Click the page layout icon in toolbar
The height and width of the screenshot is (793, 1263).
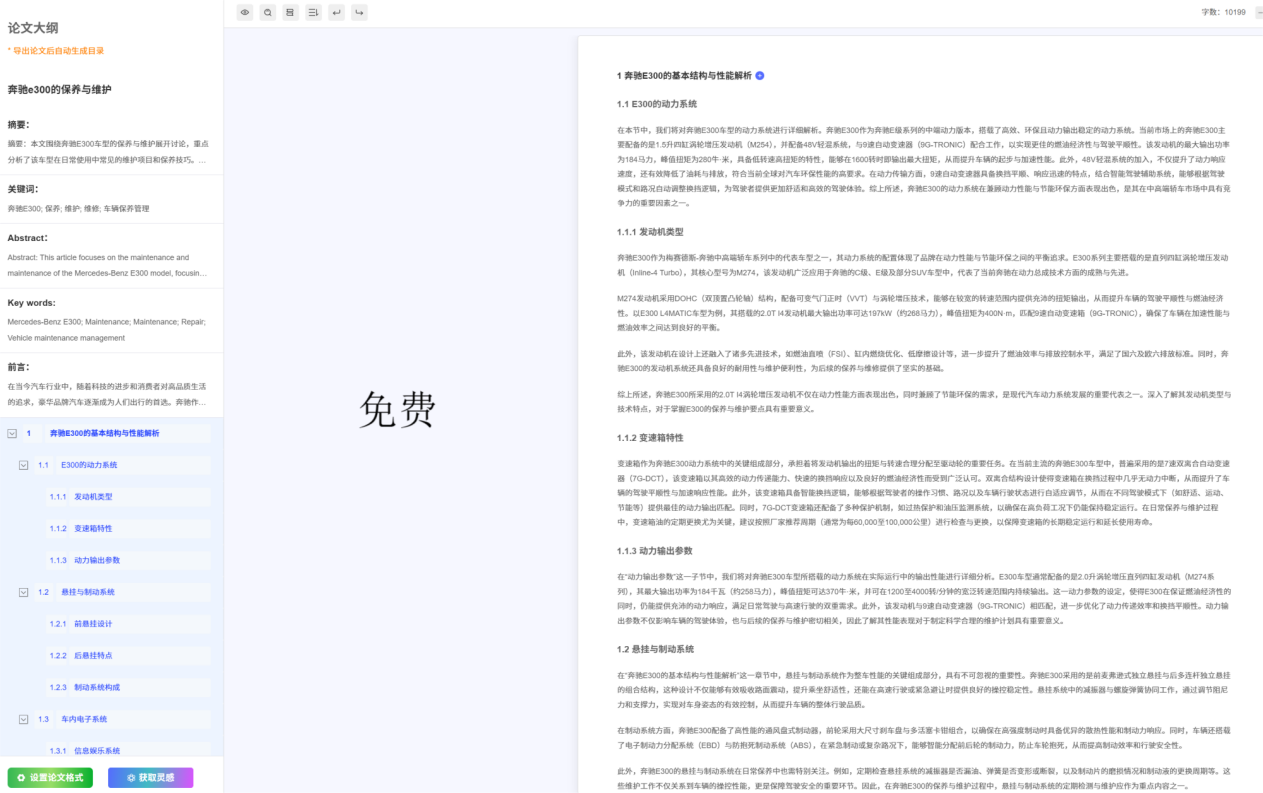(290, 12)
